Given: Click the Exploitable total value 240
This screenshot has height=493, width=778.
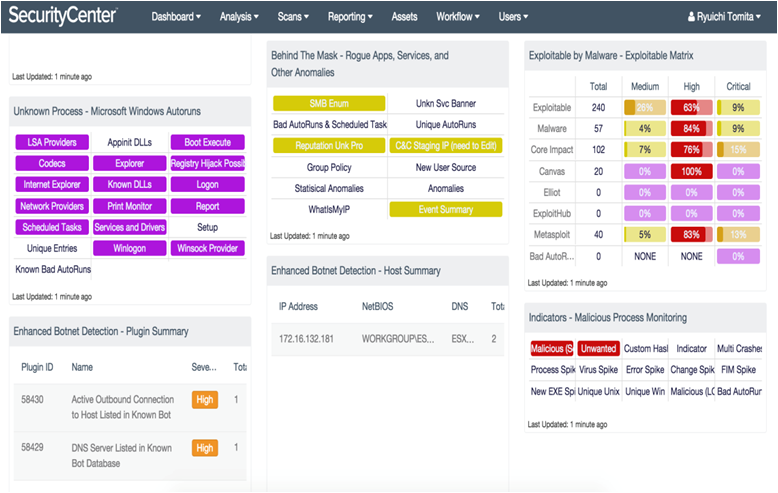Looking at the screenshot, I should [598, 107].
